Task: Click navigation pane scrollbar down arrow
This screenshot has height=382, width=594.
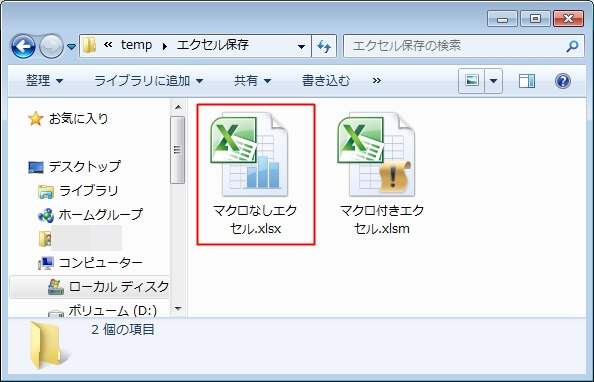Action: point(178,308)
